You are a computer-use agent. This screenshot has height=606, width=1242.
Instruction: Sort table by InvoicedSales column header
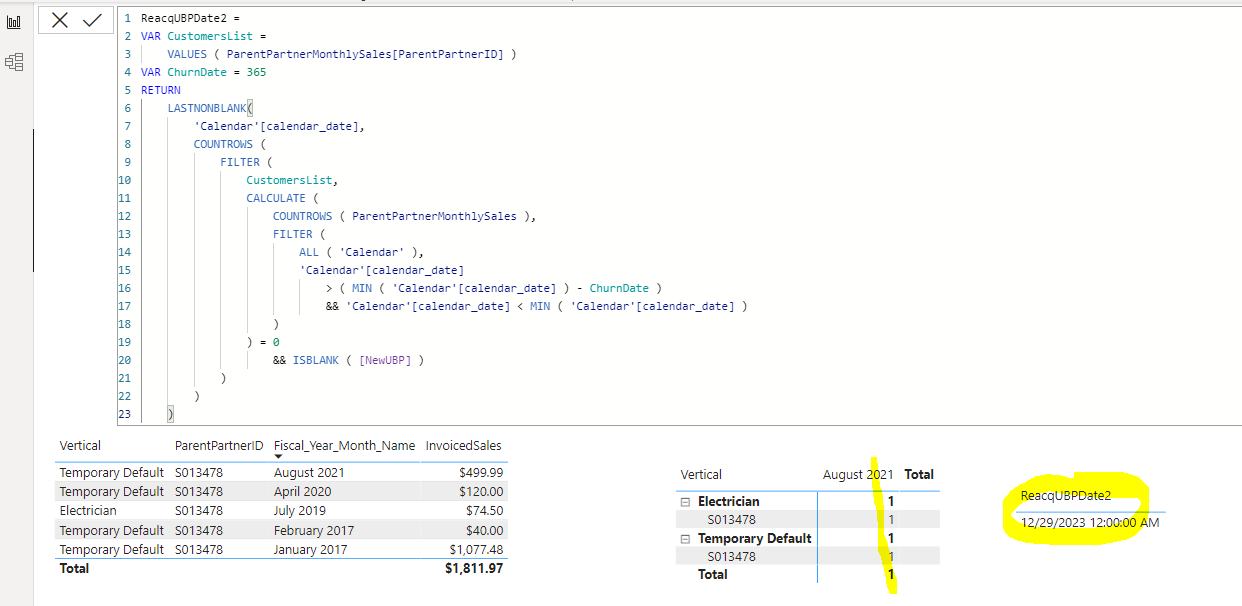(x=463, y=446)
